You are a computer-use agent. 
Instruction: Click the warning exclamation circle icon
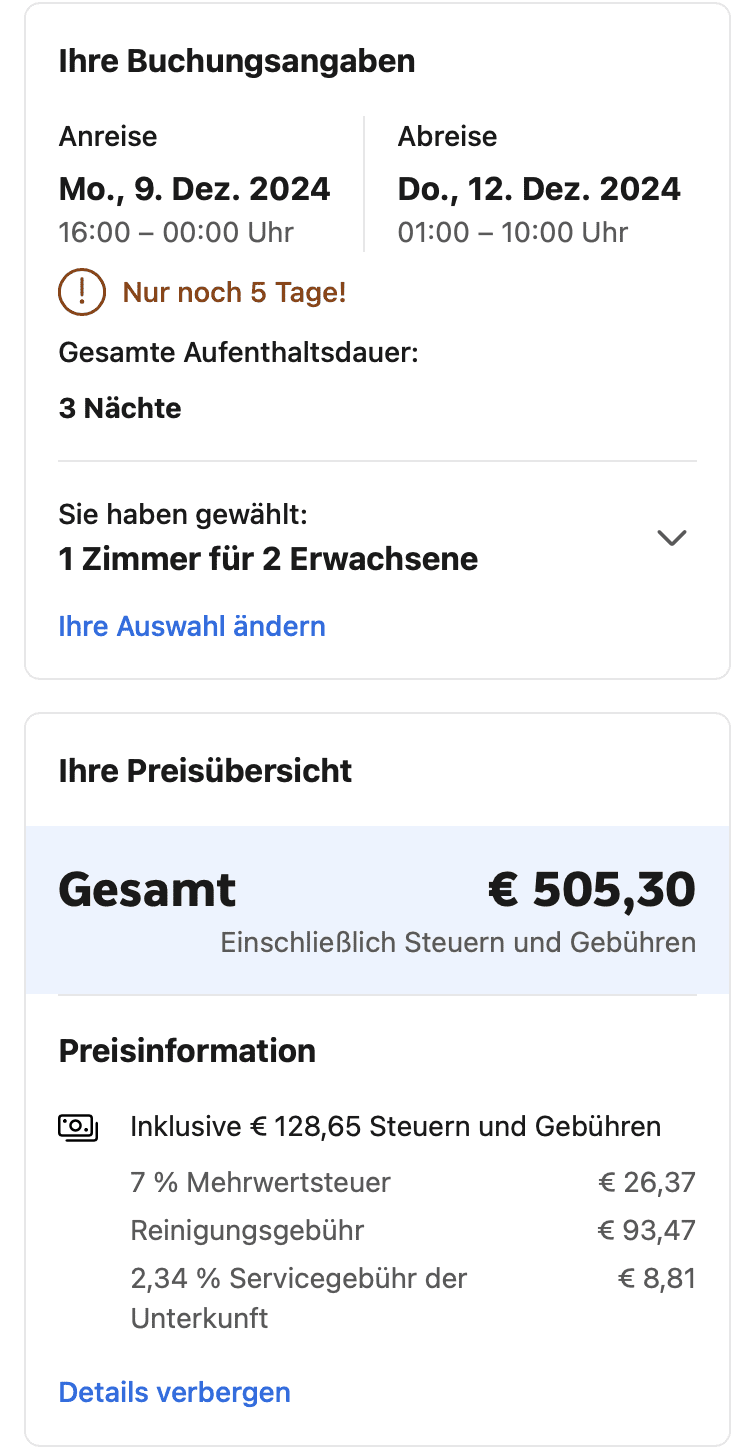[82, 293]
